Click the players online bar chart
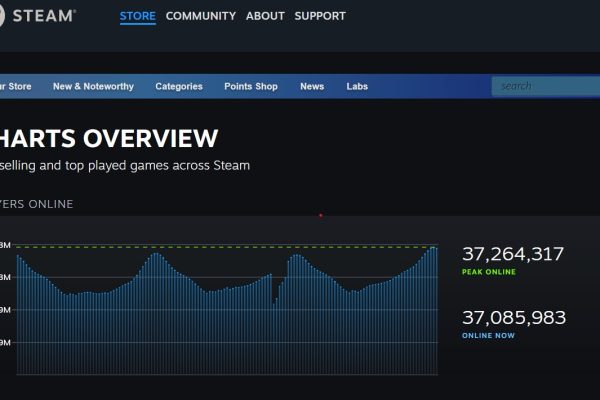Viewport: 600px width, 400px height. (227, 309)
